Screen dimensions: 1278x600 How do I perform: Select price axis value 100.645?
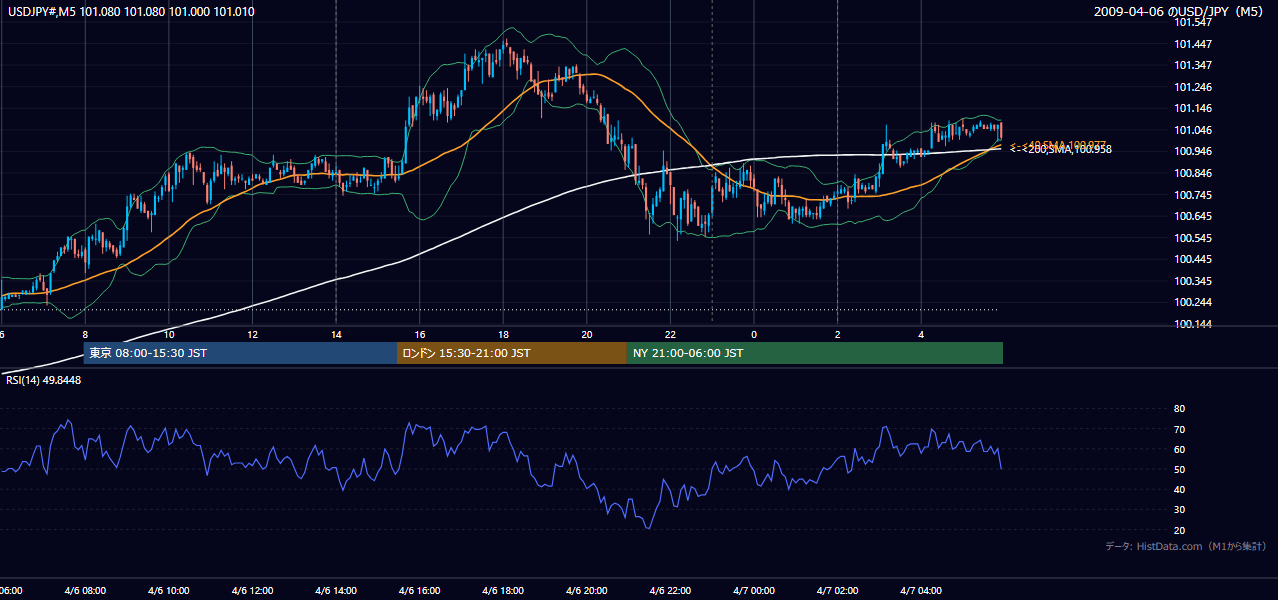tap(1193, 216)
